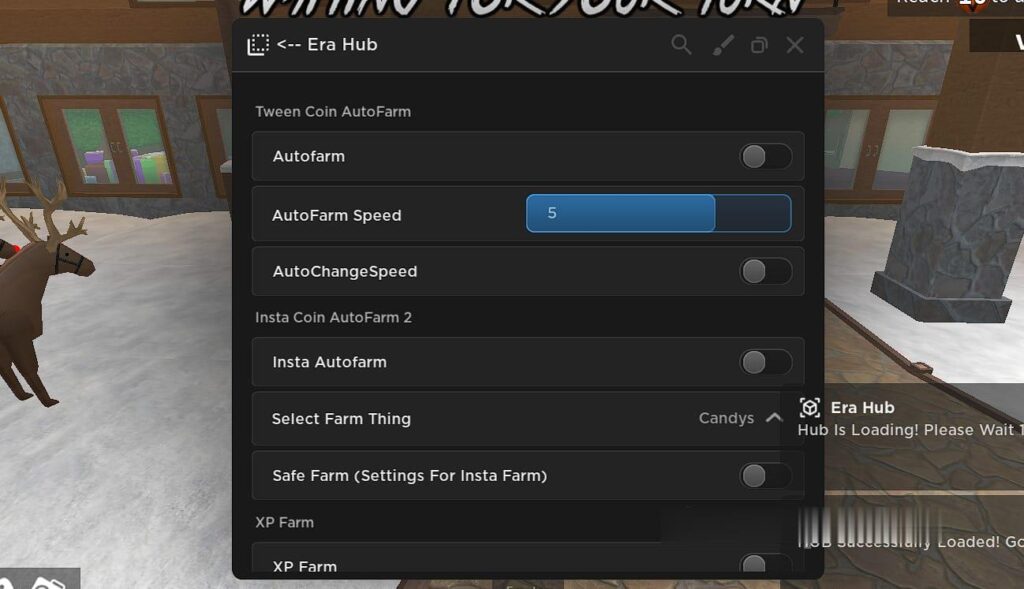Viewport: 1024px width, 589px height.
Task: Click the Tween Coin AutoFarm section header
Action: [333, 112]
